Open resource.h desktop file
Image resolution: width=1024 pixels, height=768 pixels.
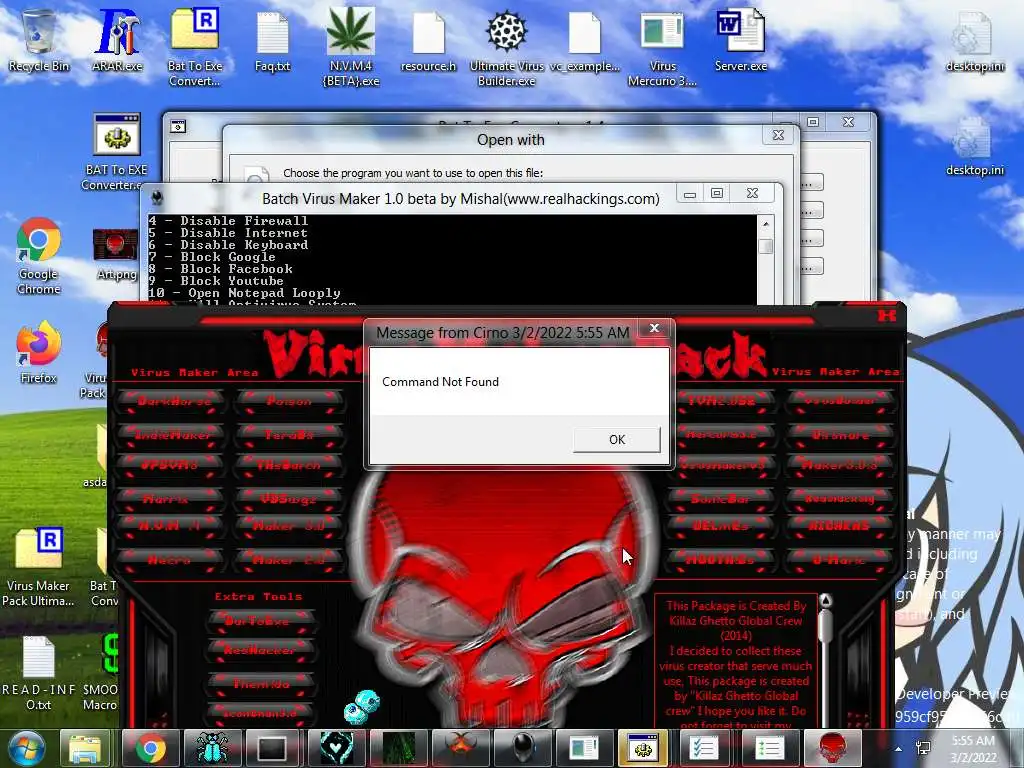428,40
